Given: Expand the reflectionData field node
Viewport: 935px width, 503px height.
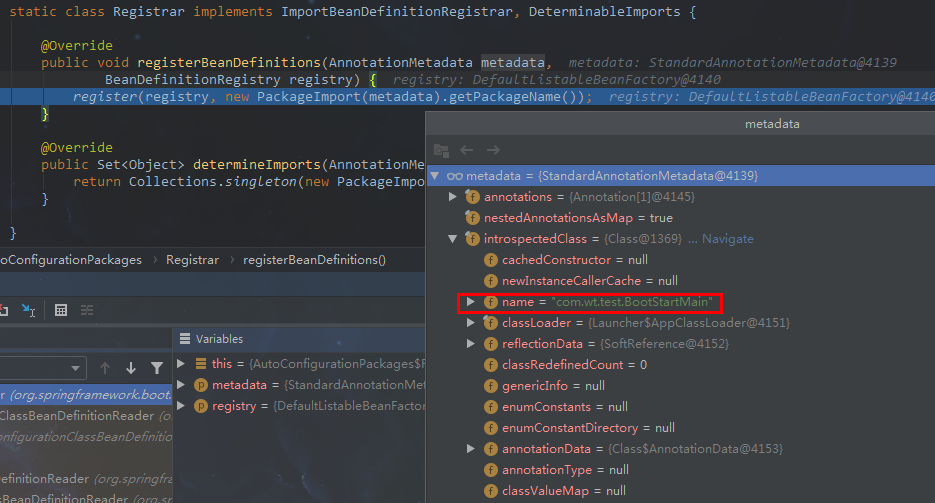Looking at the screenshot, I should point(470,344).
